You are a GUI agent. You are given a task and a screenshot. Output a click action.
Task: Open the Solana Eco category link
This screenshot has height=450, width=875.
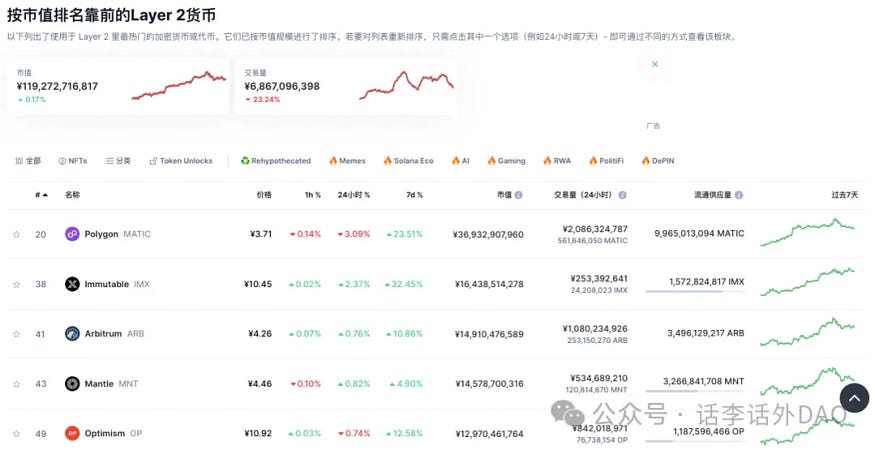click(x=407, y=161)
